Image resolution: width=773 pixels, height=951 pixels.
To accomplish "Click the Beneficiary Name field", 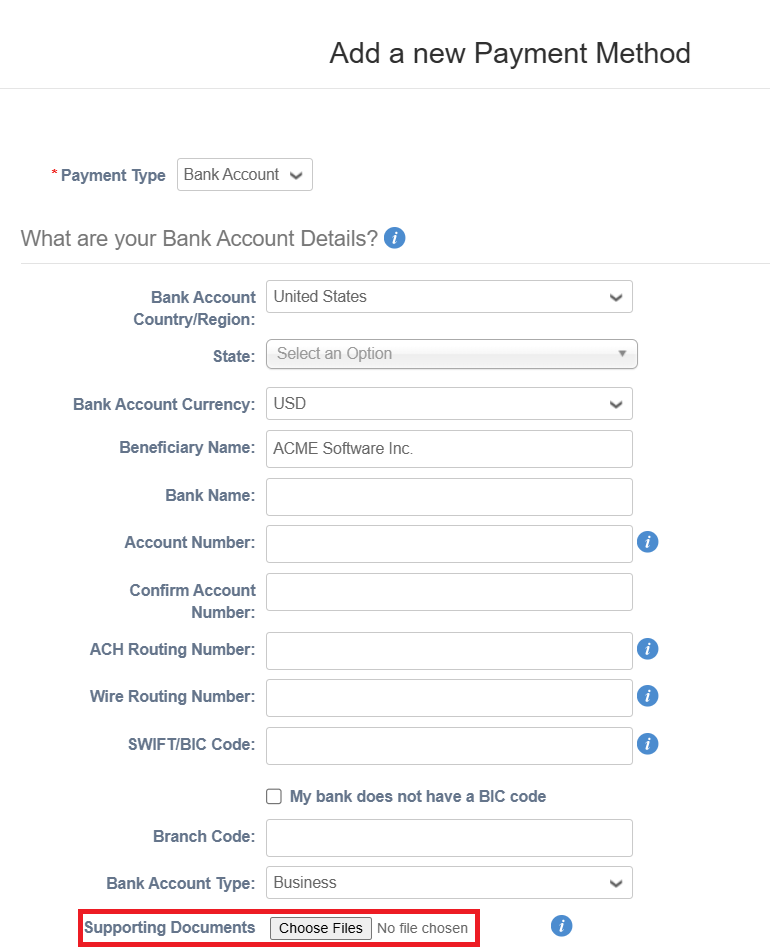I will 448,448.
